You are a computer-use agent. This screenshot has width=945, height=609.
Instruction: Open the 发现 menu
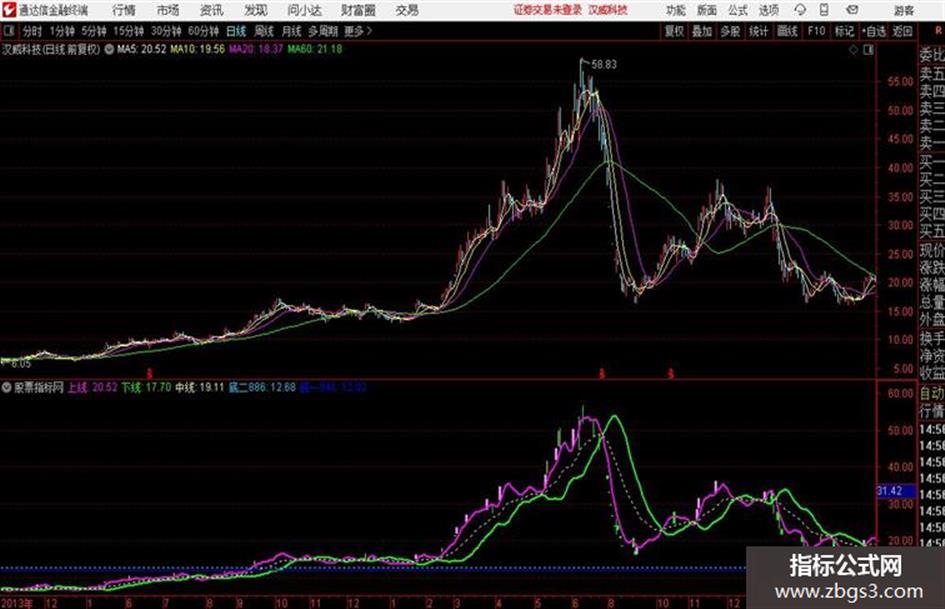[x=256, y=10]
